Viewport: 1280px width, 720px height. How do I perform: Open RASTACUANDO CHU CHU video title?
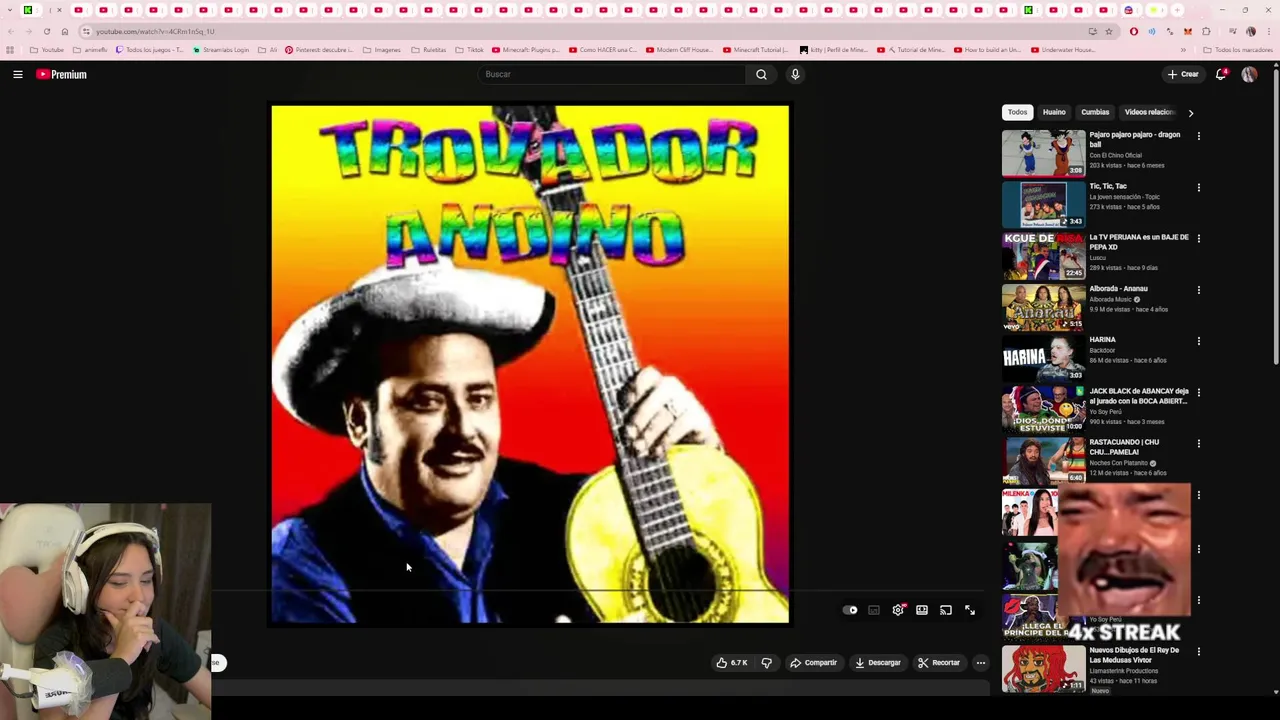[x=1124, y=447]
